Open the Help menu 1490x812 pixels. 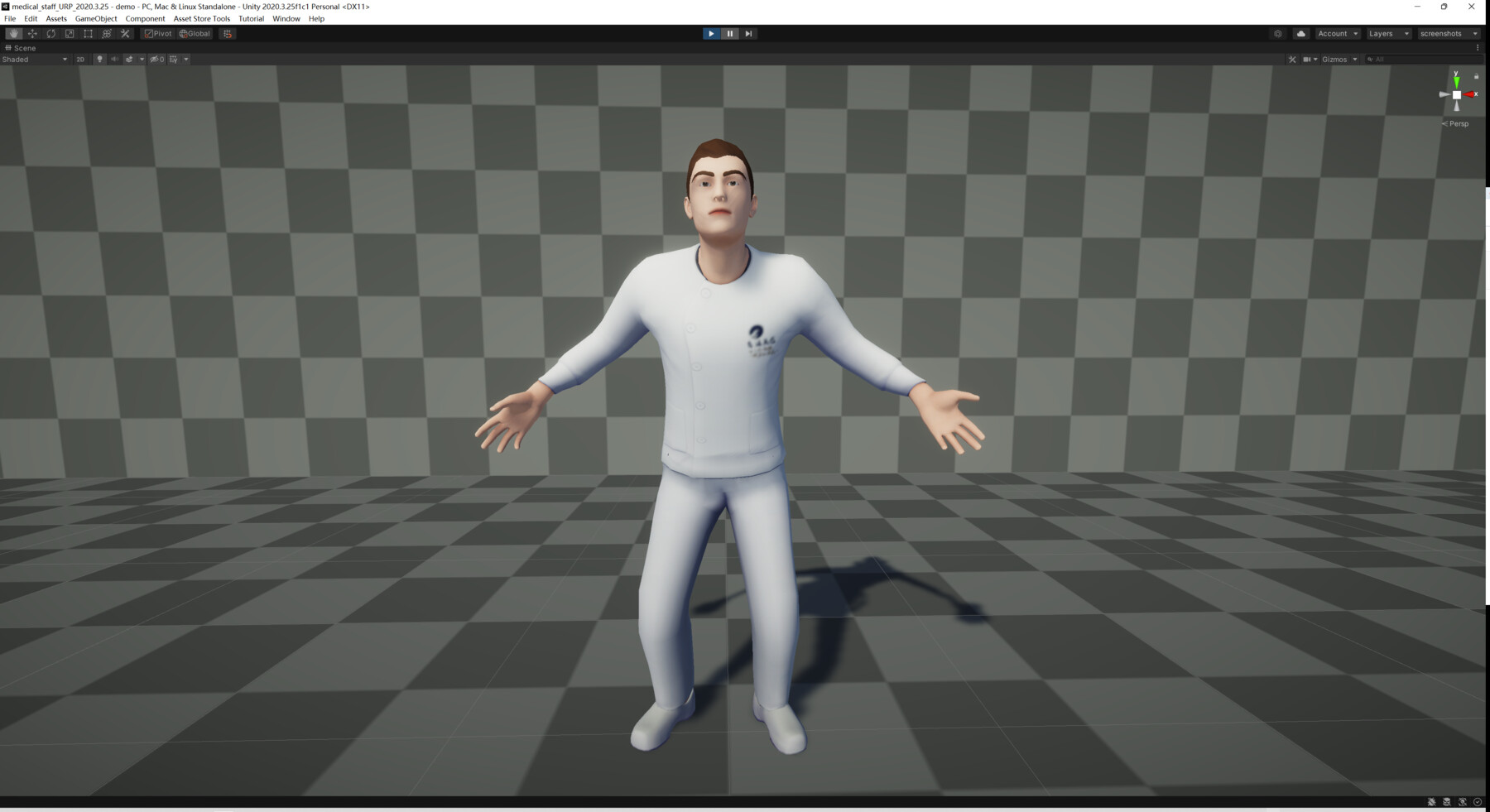[316, 18]
